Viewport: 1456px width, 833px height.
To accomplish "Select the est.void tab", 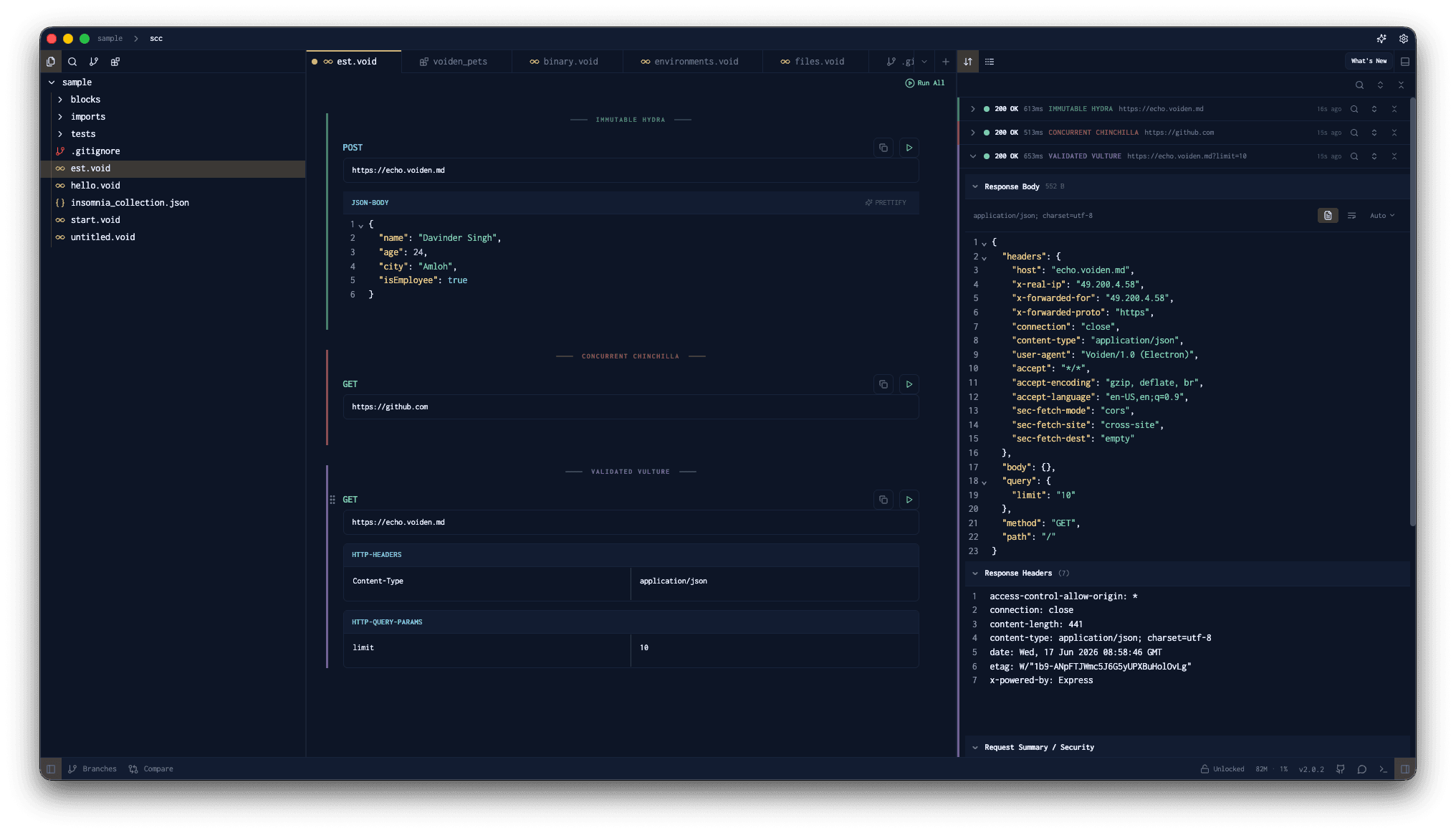I will (x=354, y=62).
